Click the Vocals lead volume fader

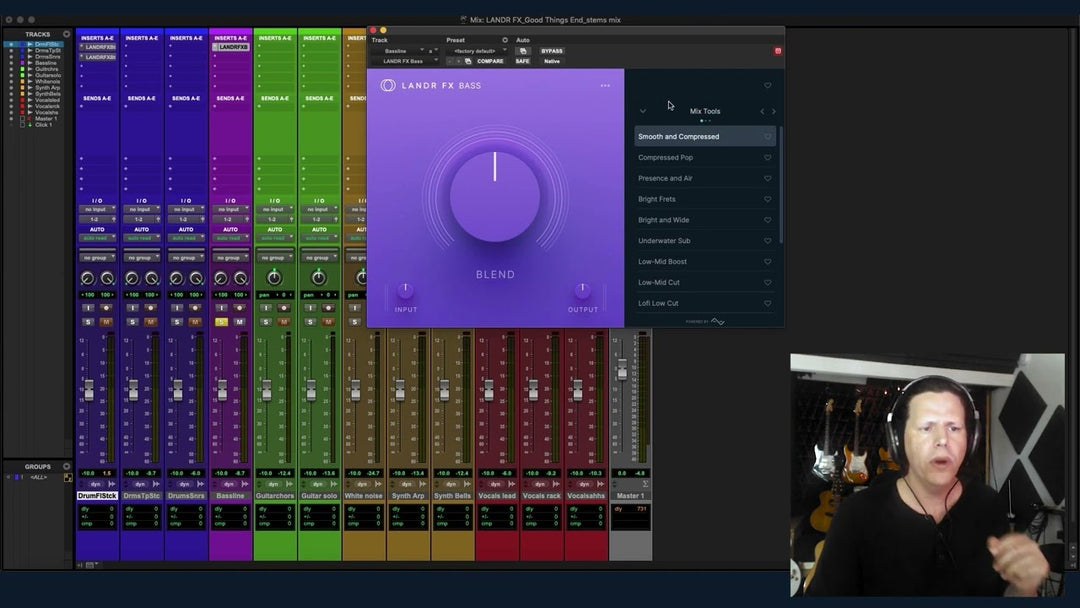point(488,390)
